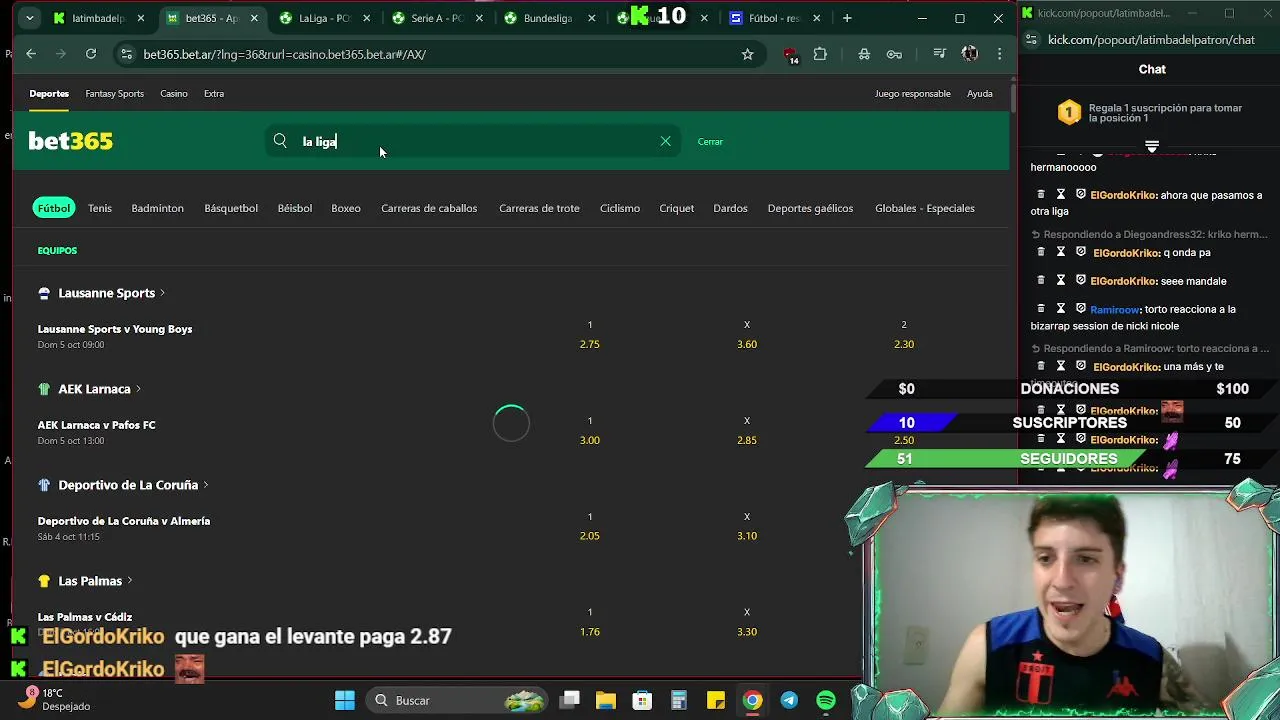
Task: Click the search magnifier icon in bet365 search bar
Action: 280,141
